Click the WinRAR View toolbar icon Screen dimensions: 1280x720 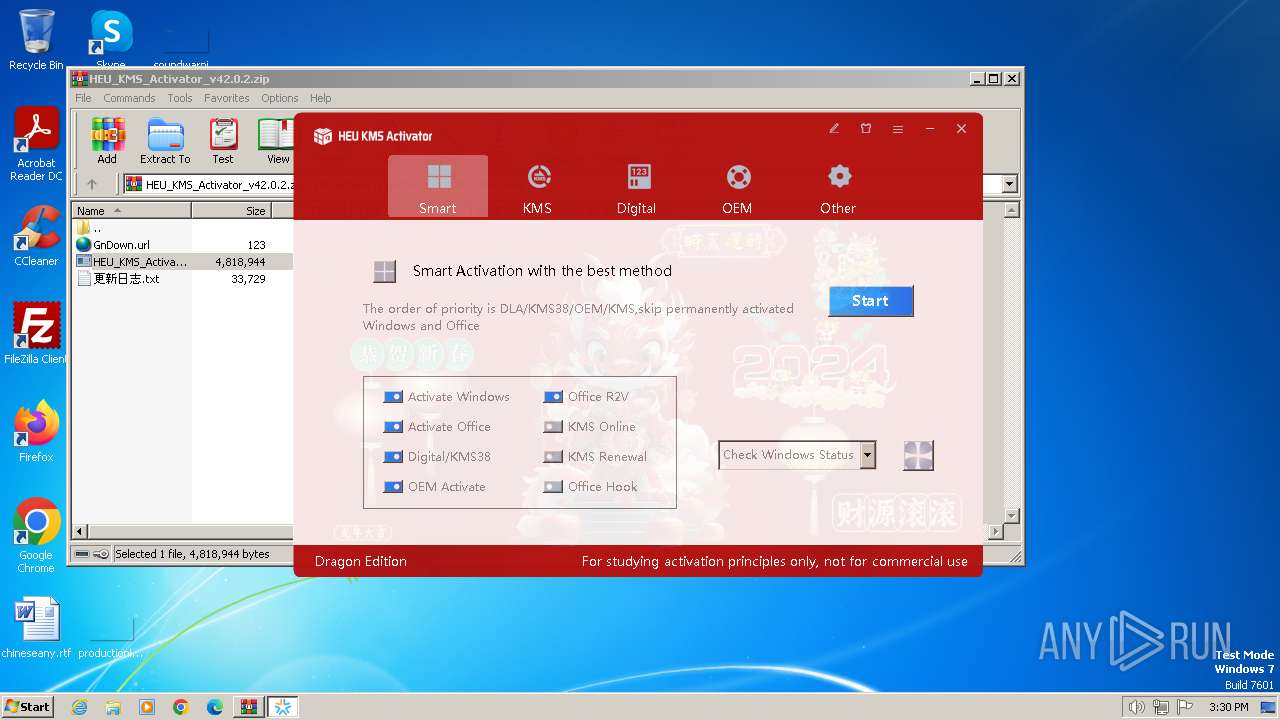[x=276, y=141]
